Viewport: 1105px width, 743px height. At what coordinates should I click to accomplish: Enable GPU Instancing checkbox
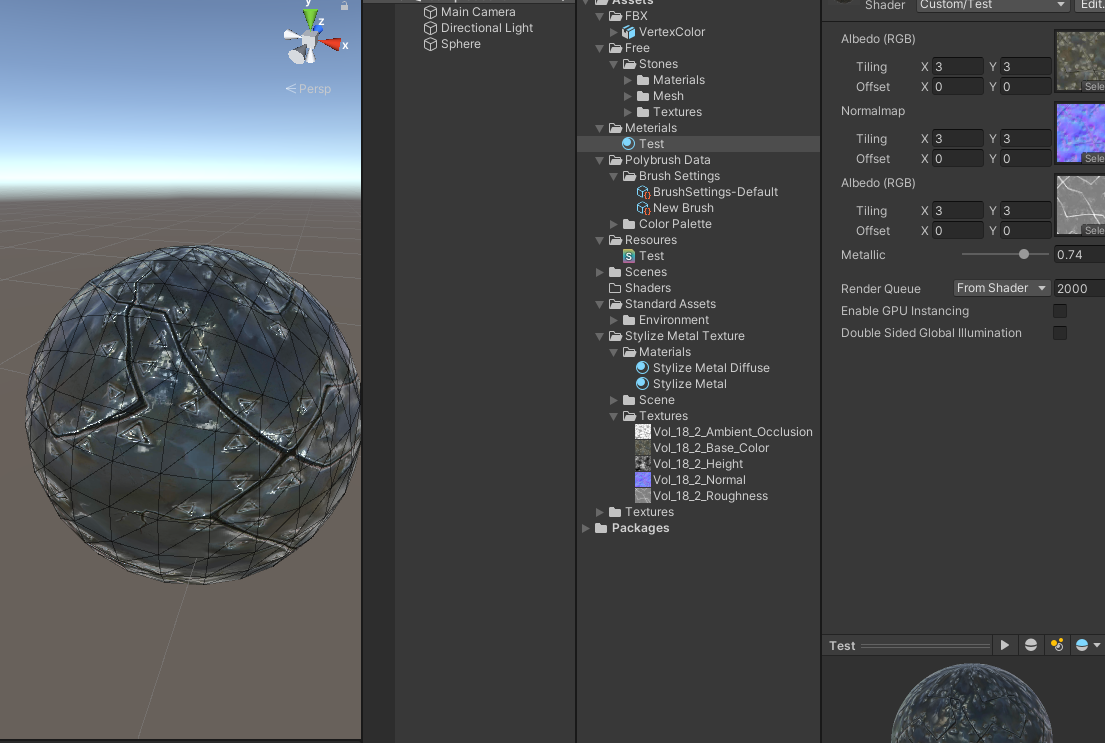point(1060,311)
